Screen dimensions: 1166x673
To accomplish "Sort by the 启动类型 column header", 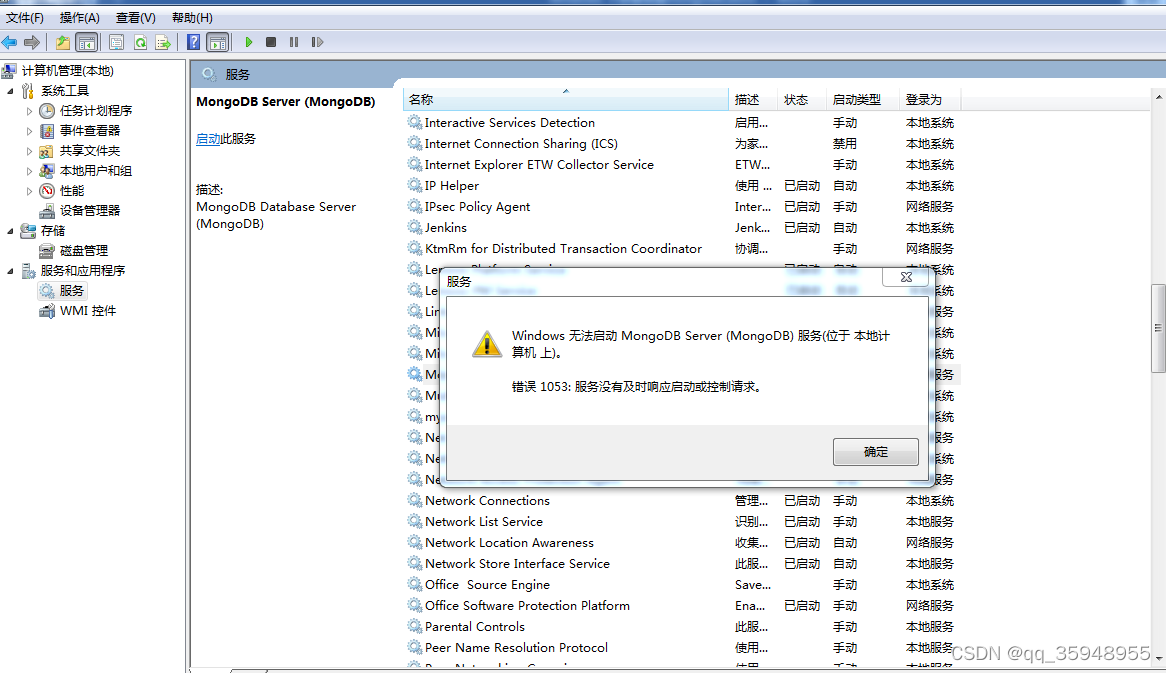I will coord(863,100).
